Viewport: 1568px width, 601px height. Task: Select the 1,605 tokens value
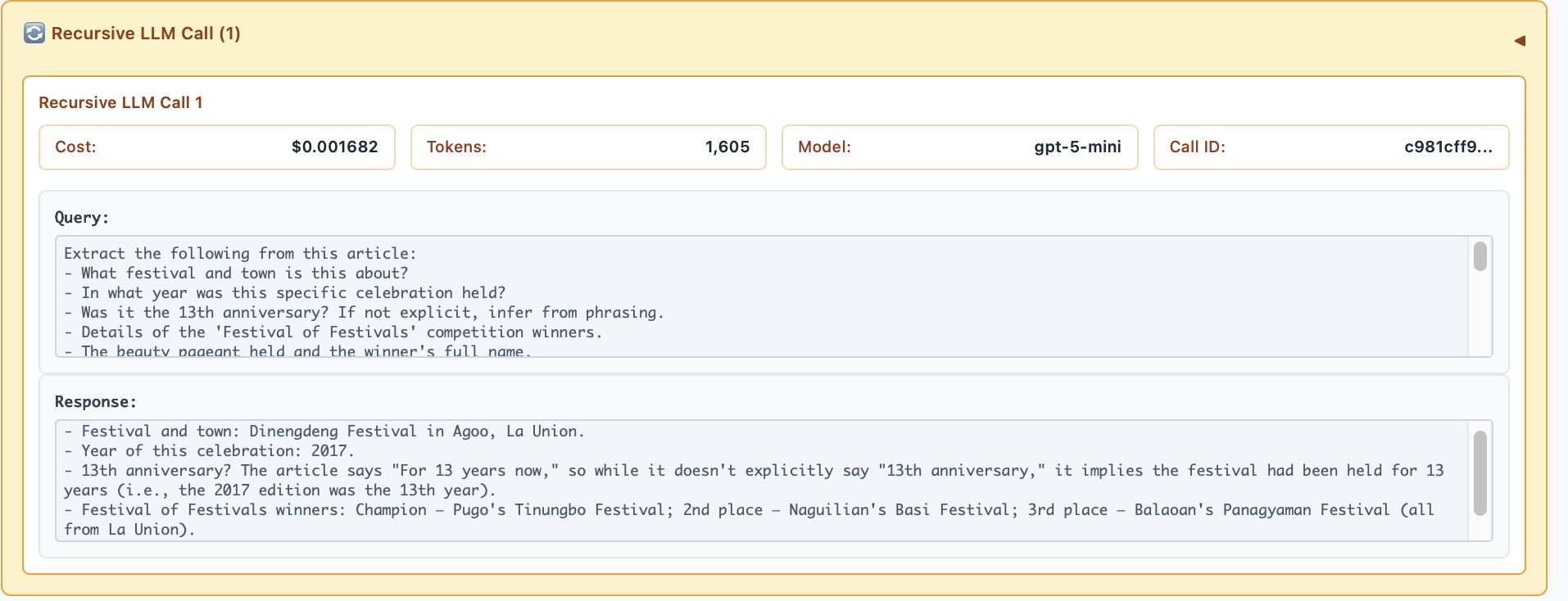tap(727, 147)
